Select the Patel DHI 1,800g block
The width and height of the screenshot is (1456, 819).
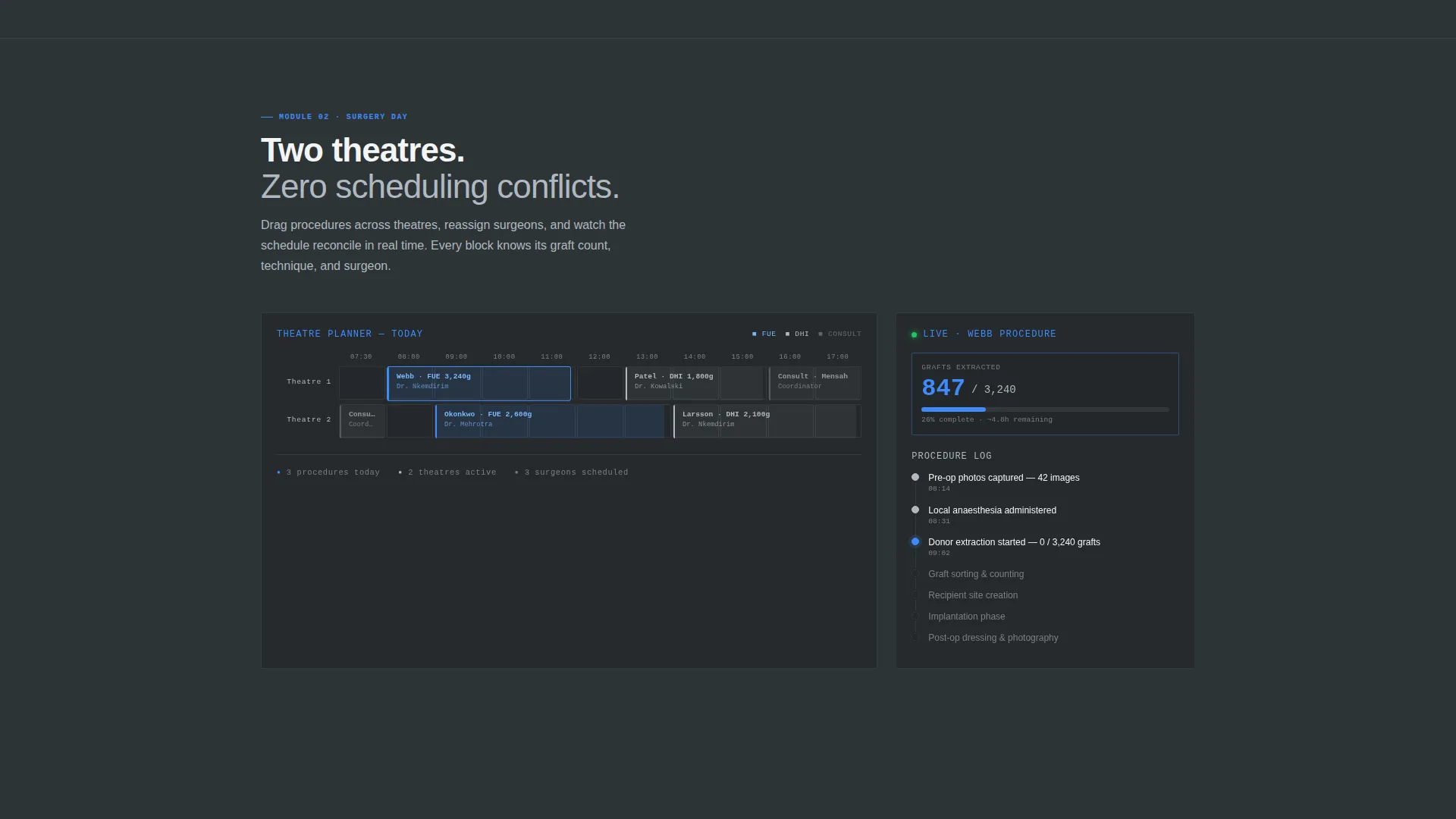tap(695, 384)
